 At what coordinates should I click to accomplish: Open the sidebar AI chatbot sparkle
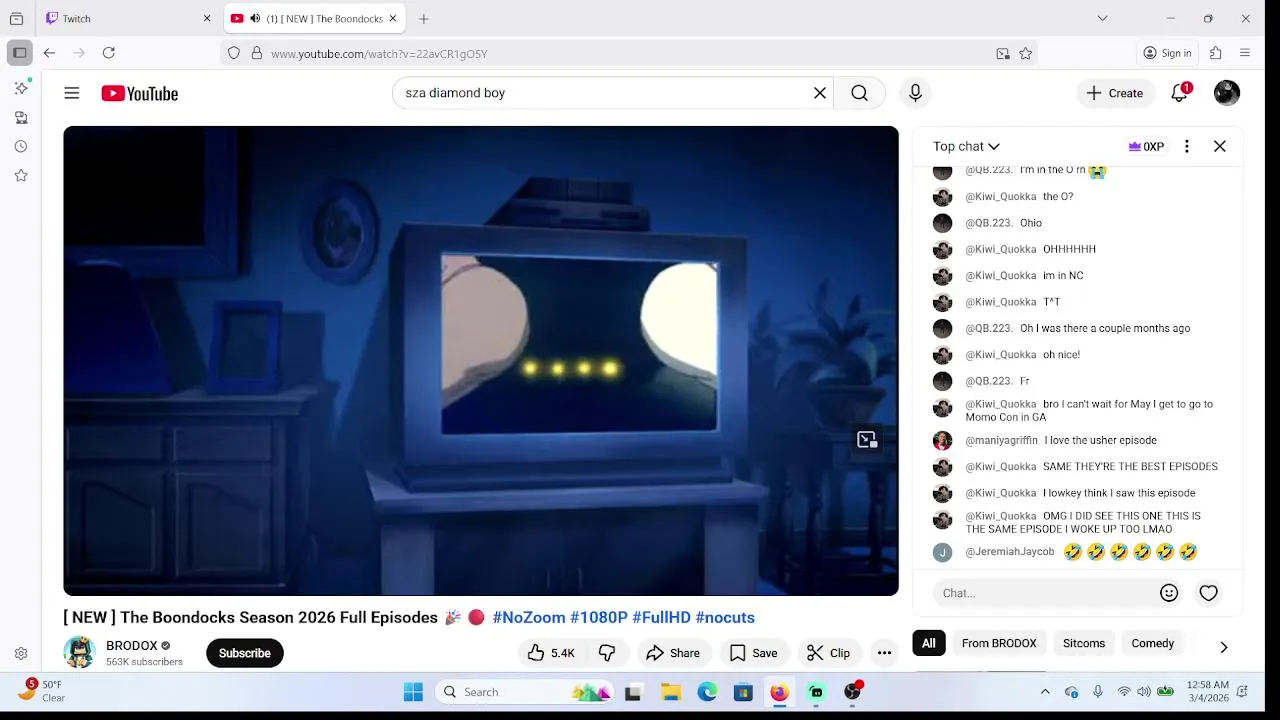(21, 88)
